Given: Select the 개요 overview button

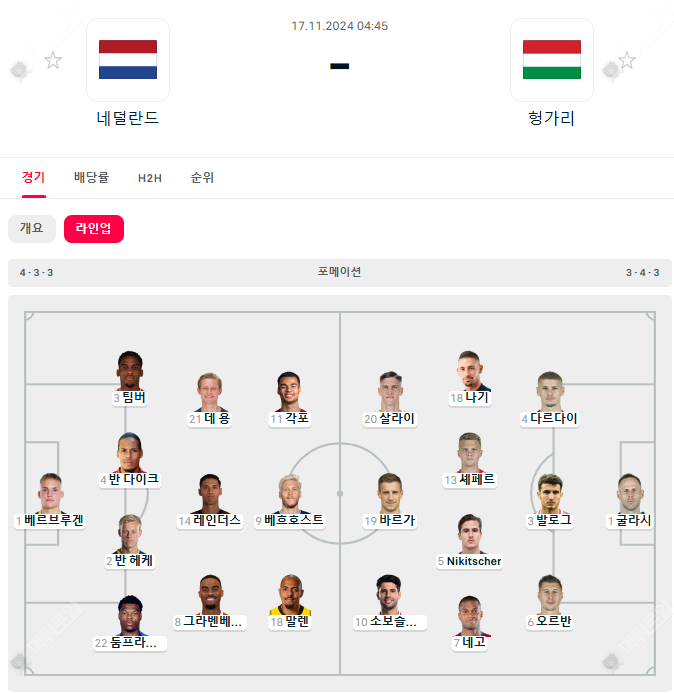Looking at the screenshot, I should pos(32,229).
